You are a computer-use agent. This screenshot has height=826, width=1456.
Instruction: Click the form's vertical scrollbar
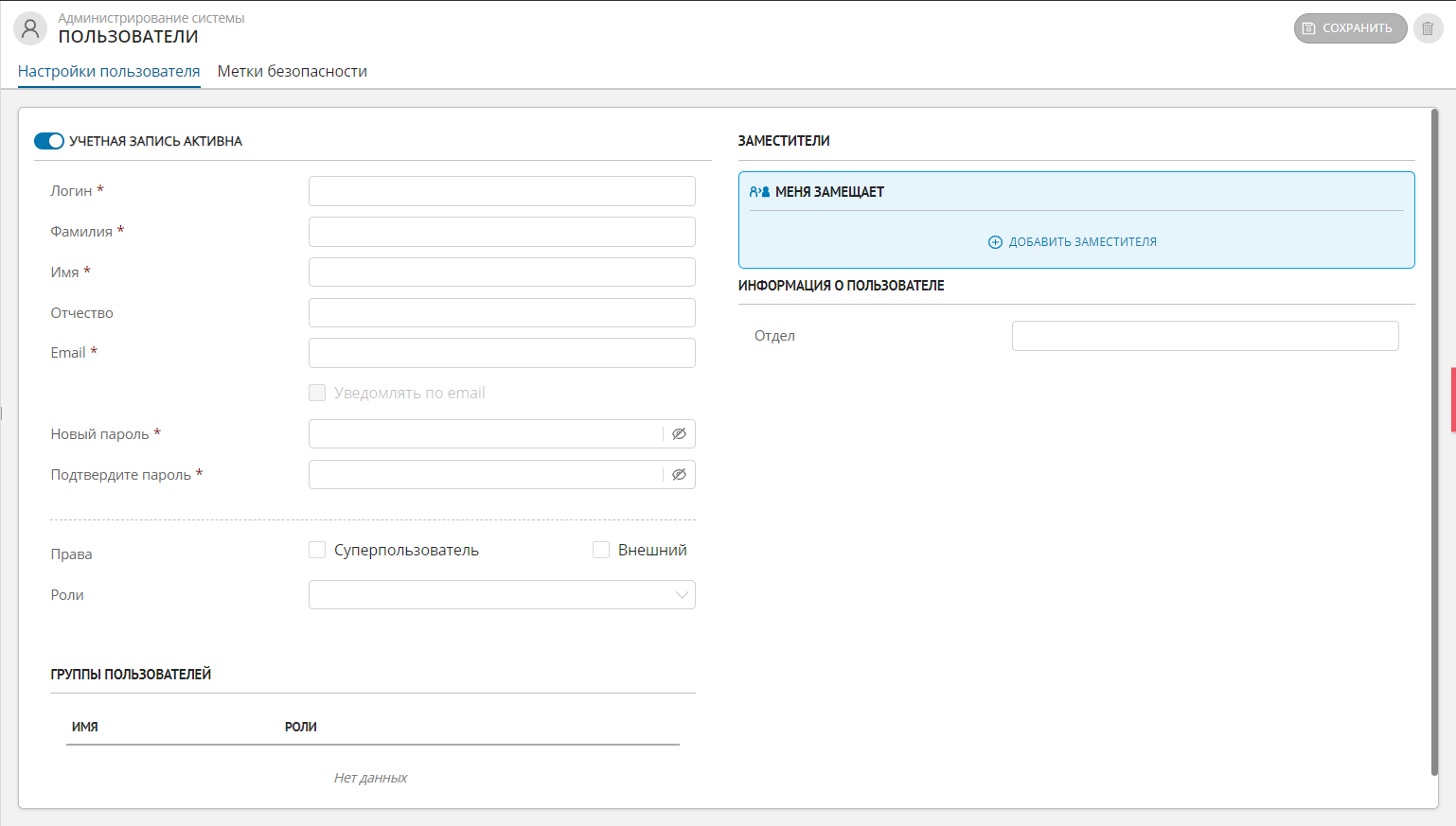coord(1435,441)
